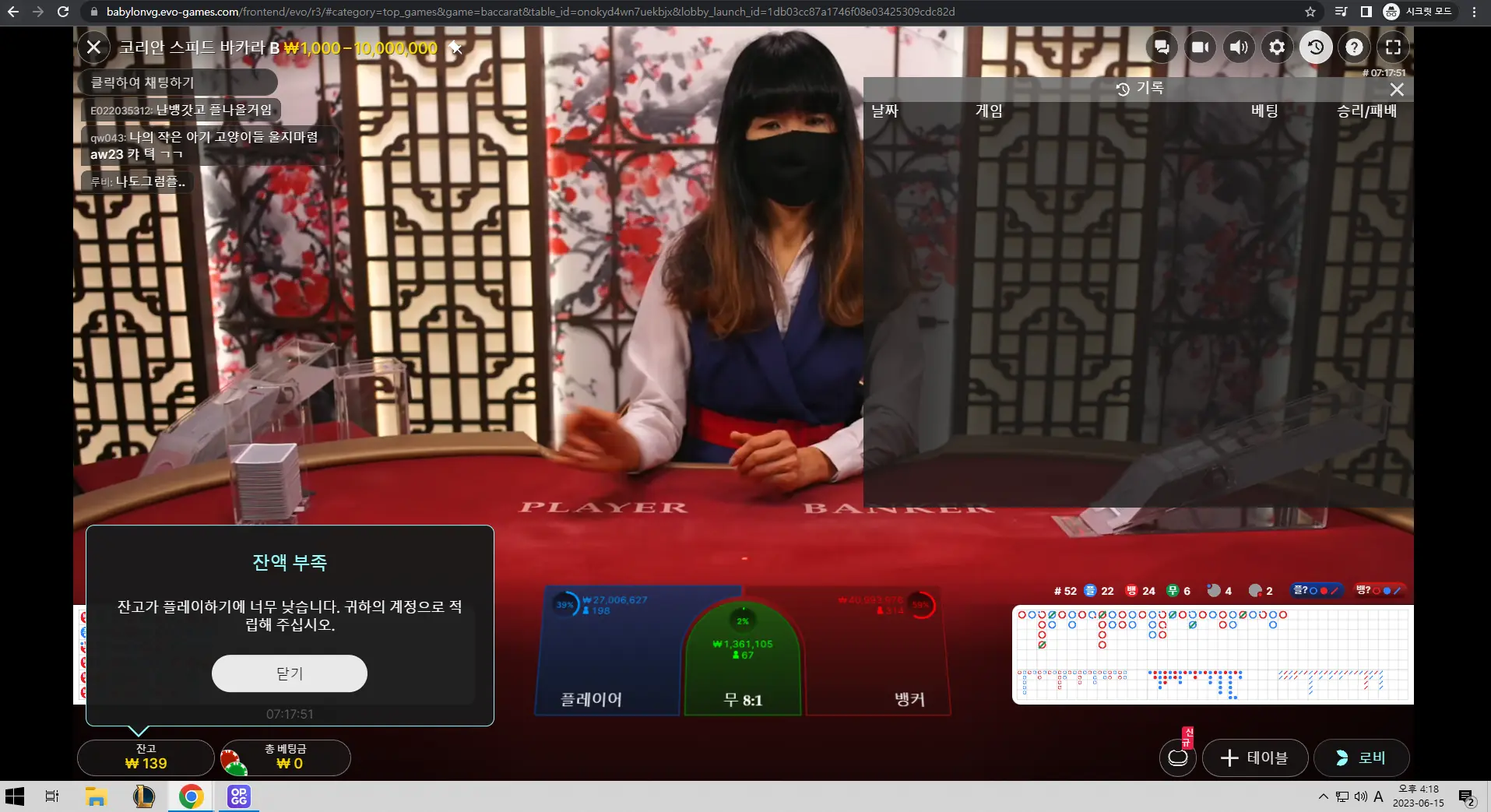
Task: Open the live chat panel icon
Action: (1161, 47)
